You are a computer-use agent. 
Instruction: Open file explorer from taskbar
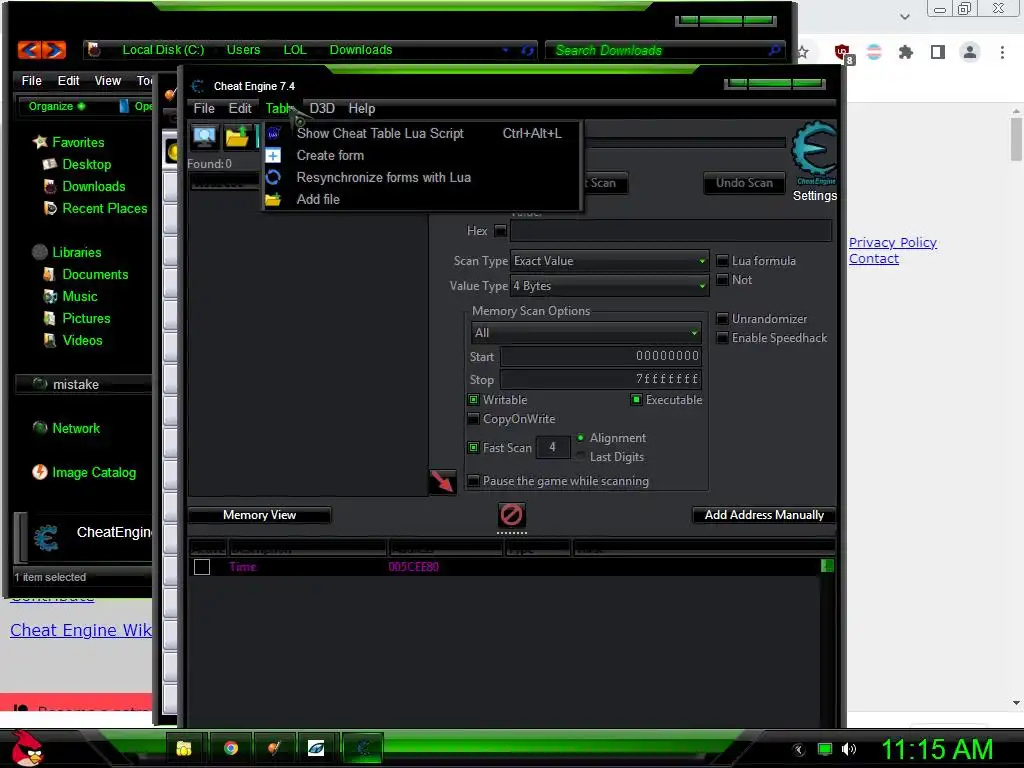184,748
